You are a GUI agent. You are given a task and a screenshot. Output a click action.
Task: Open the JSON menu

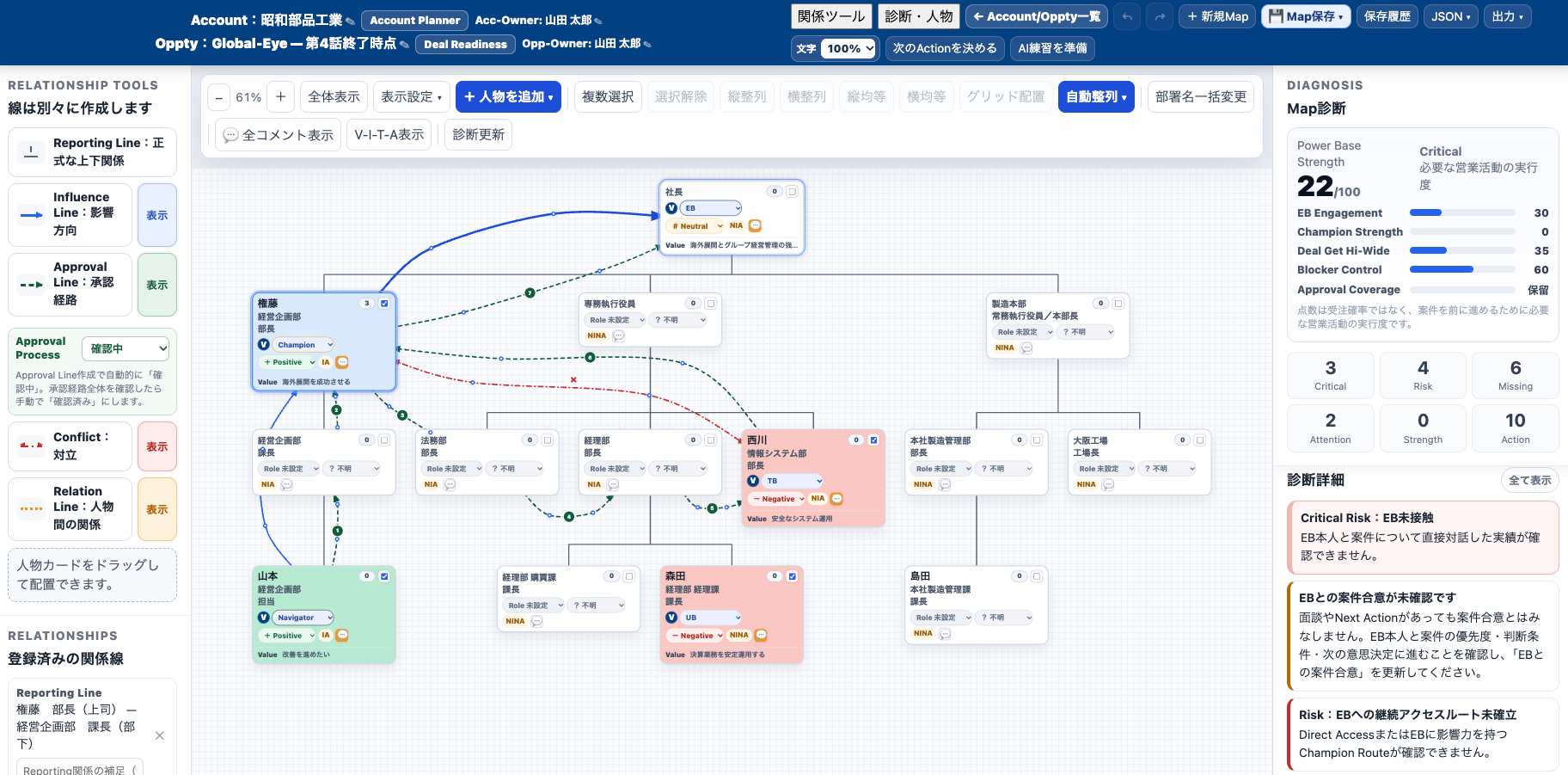click(x=1450, y=16)
